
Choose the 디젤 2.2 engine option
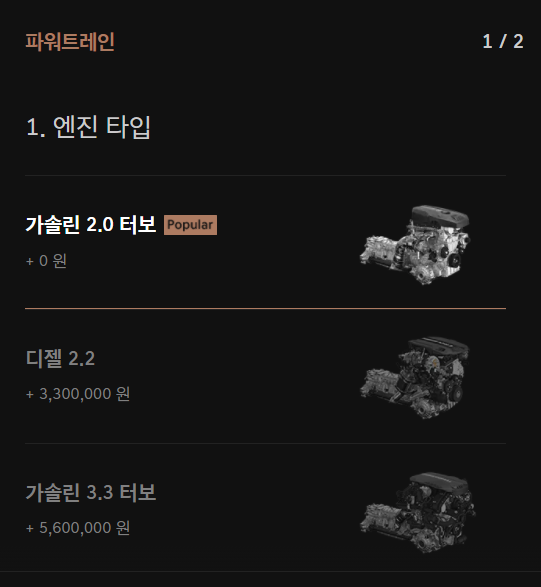pos(265,376)
